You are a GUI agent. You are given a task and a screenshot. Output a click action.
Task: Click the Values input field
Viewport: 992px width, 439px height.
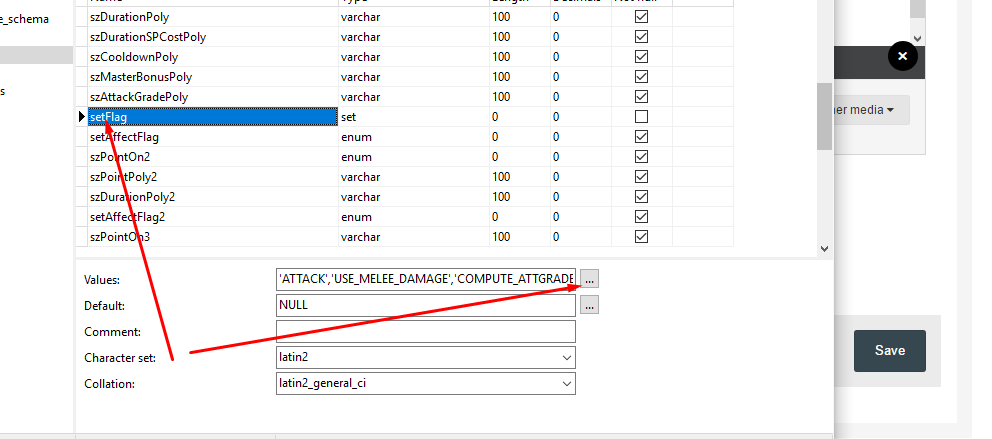tap(426, 278)
